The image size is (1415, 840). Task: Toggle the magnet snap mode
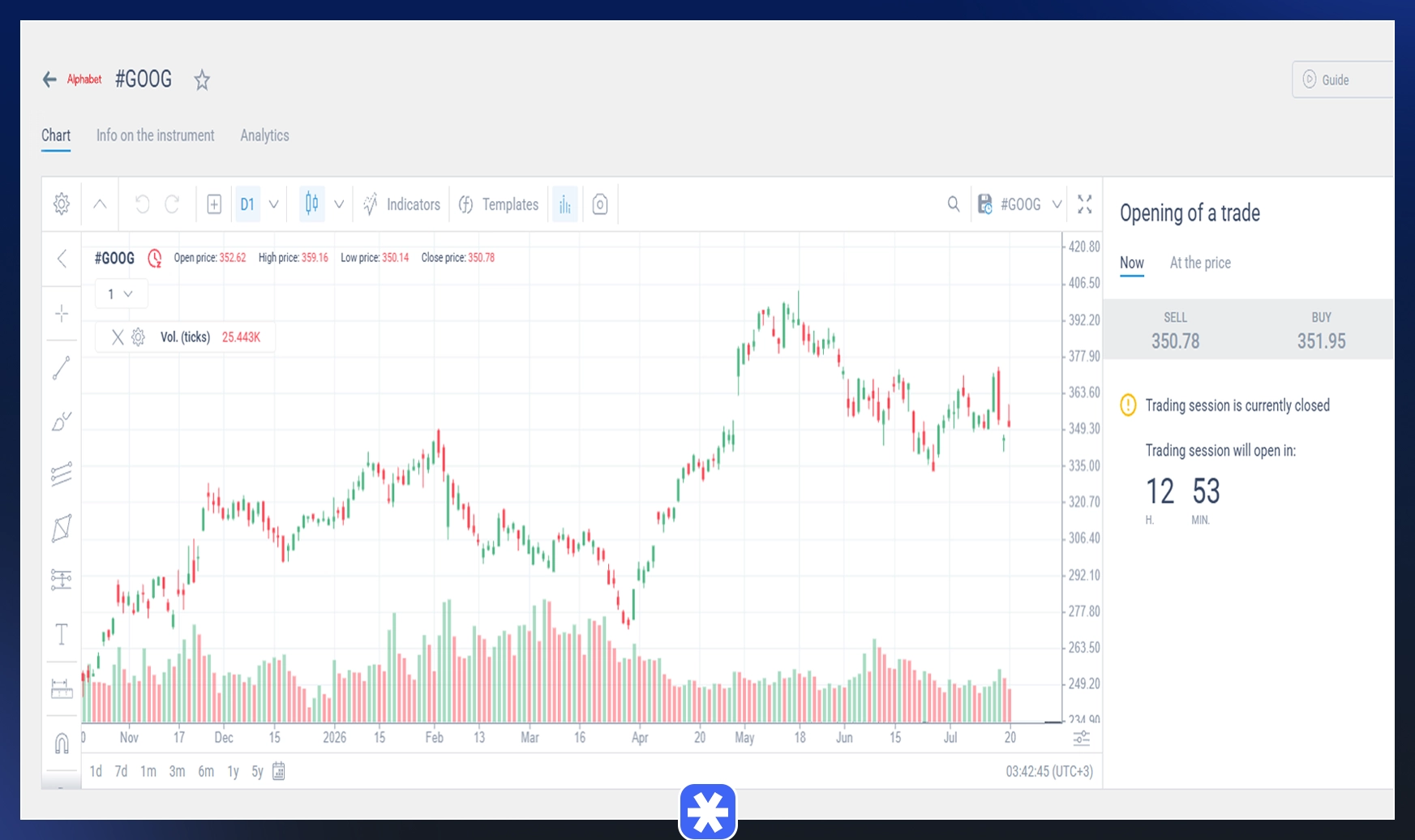[62, 743]
